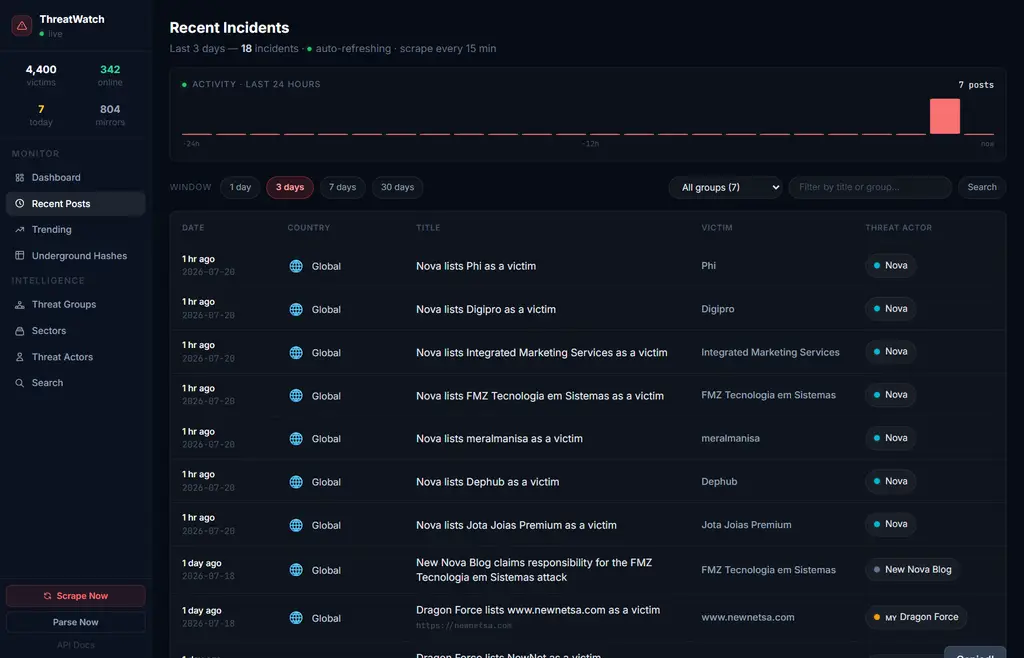Select the 1 day window toggle

pyautogui.click(x=240, y=187)
